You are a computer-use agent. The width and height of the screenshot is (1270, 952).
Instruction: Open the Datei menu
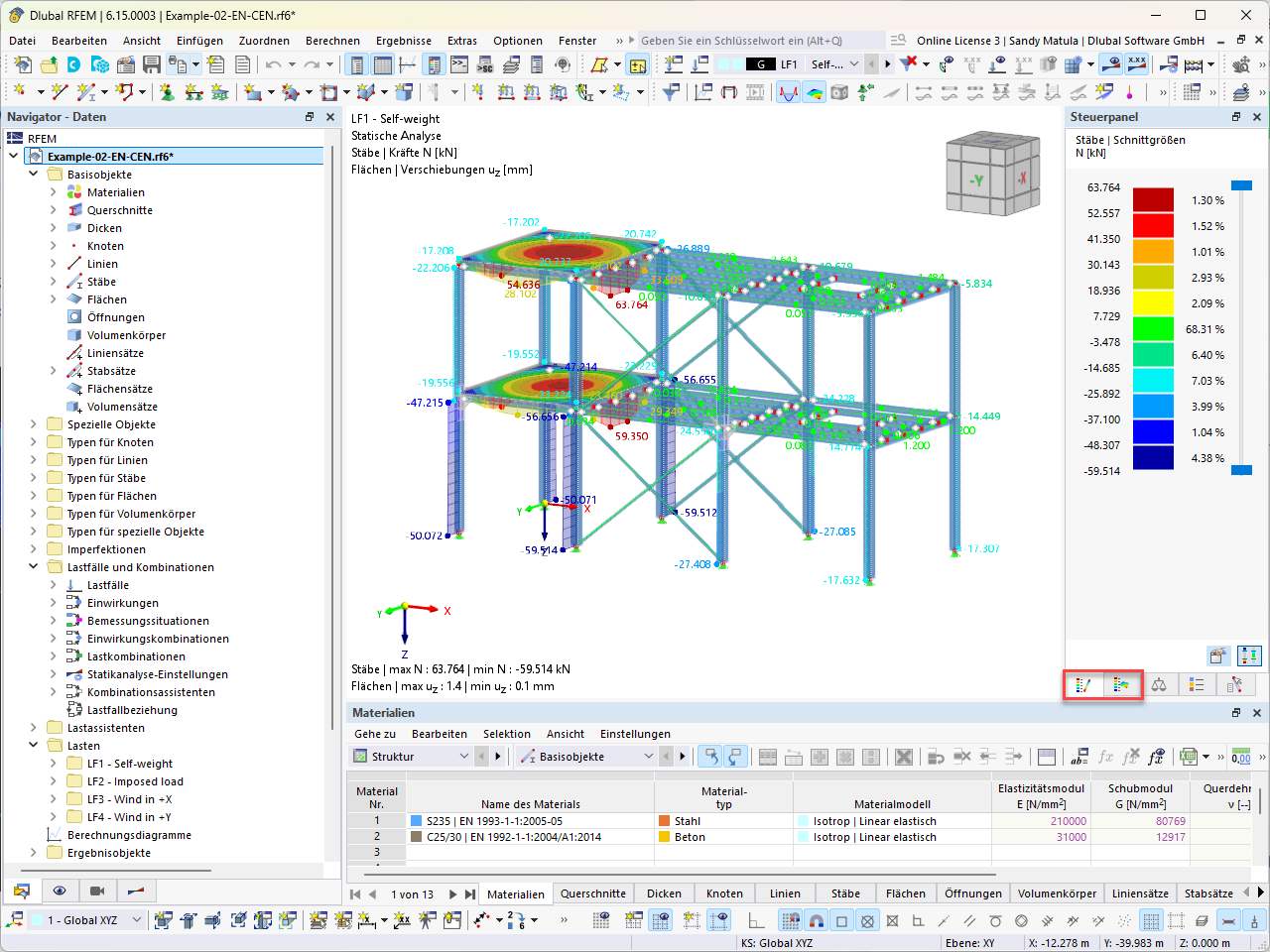(22, 41)
